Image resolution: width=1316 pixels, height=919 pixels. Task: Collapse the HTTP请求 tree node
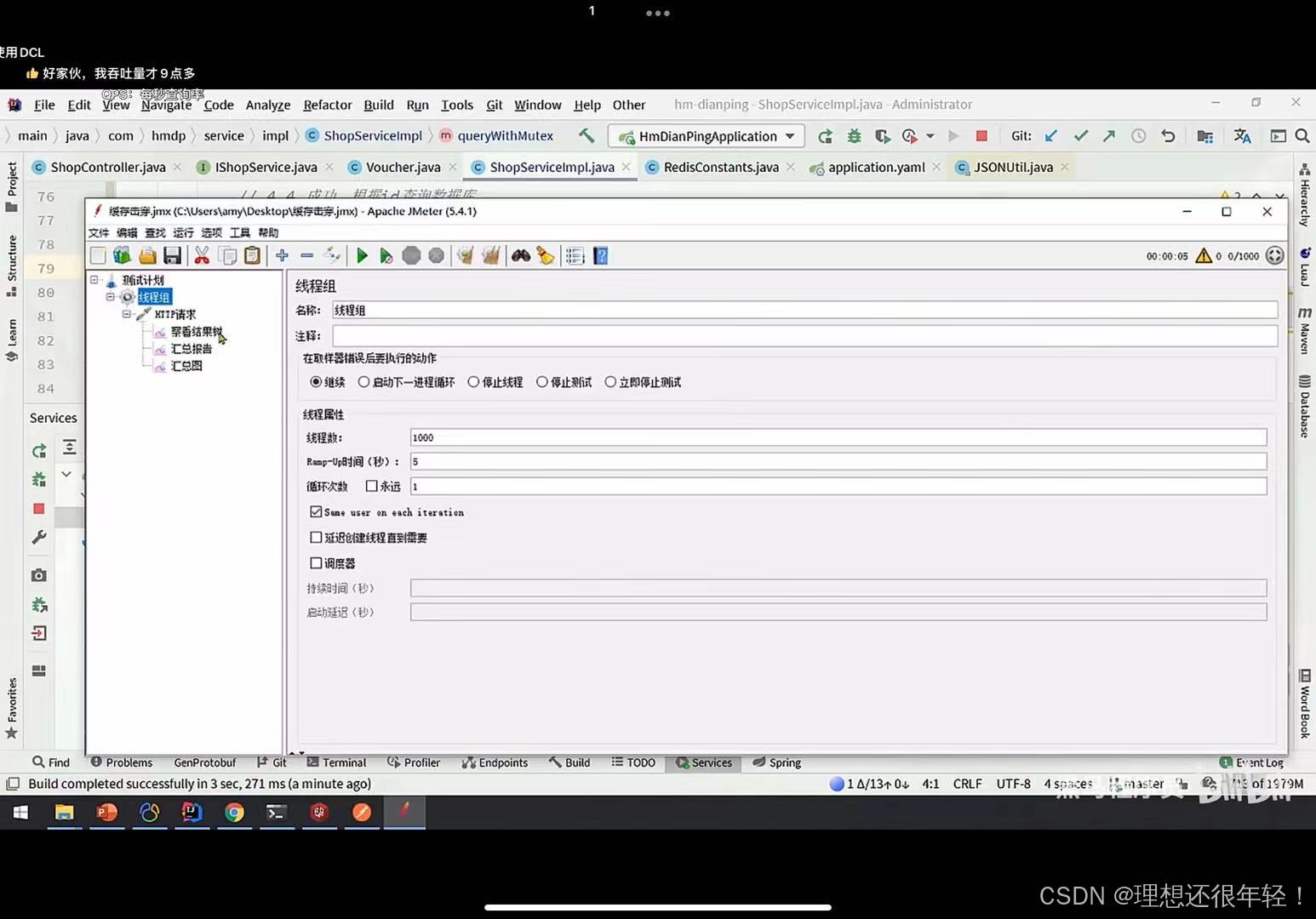pyautogui.click(x=127, y=314)
